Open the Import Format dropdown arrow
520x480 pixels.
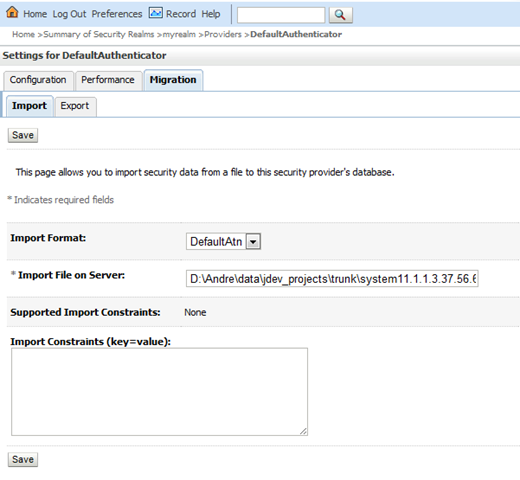pyautogui.click(x=253, y=242)
